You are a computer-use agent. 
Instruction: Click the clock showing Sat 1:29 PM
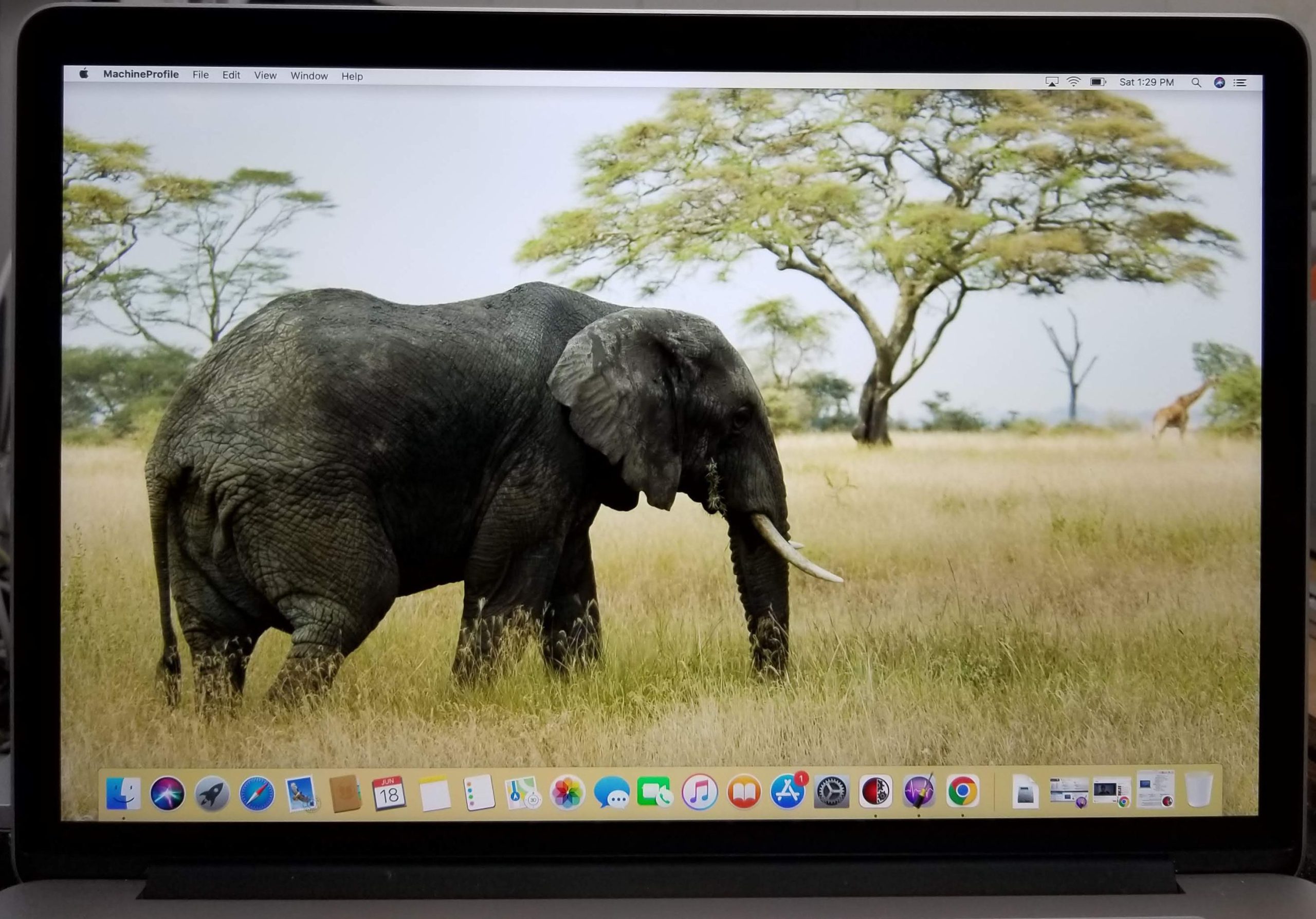(x=1146, y=83)
